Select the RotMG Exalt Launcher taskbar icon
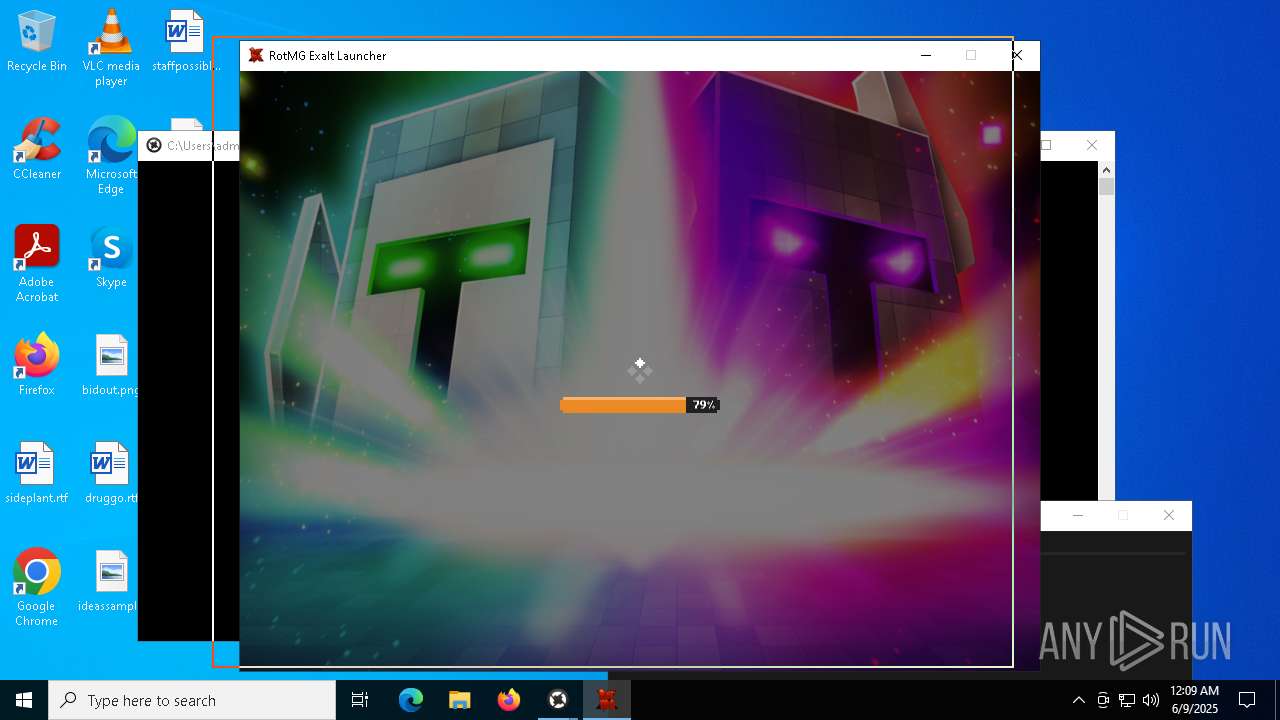The width and height of the screenshot is (1280, 720). (607, 700)
